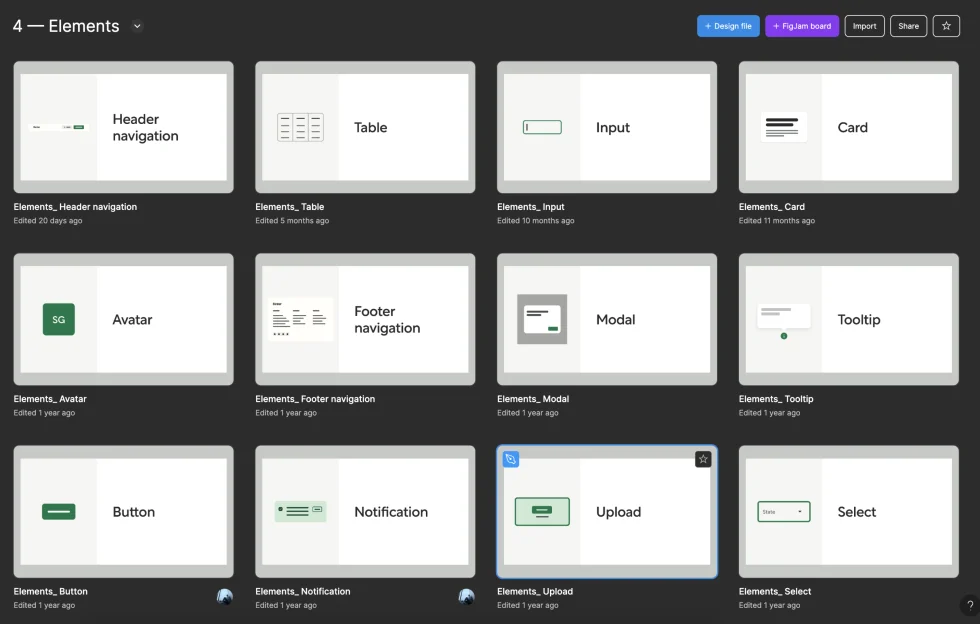This screenshot has width=980, height=624.
Task: Click the 'Elements_ Table' file name
Action: click(289, 207)
